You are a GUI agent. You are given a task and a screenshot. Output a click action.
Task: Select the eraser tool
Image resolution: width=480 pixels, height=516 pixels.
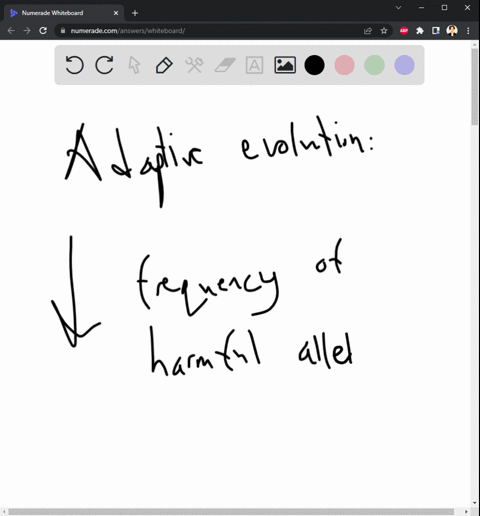coord(225,65)
